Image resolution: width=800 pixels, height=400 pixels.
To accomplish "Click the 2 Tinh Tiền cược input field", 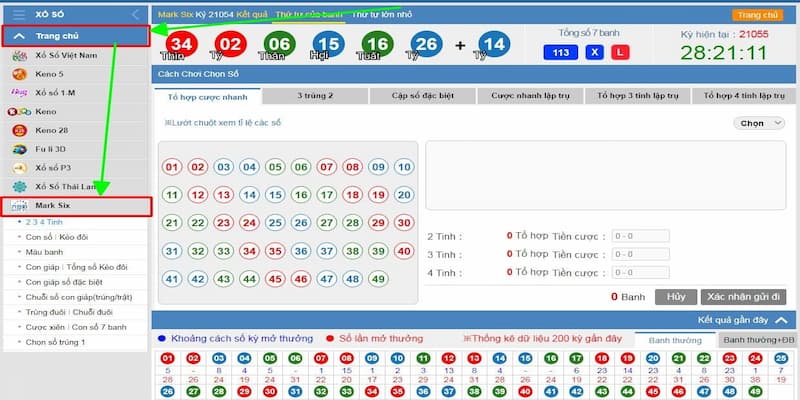I will [640, 237].
